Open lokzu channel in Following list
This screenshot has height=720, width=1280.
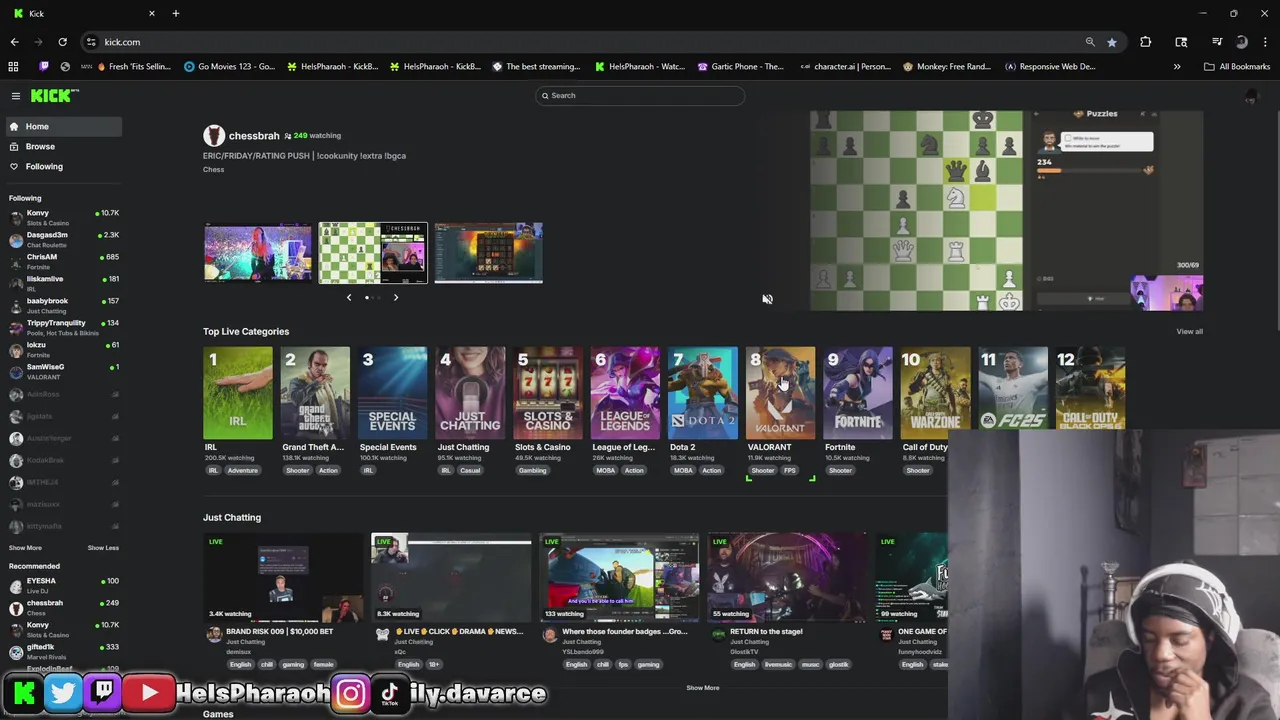click(62, 349)
